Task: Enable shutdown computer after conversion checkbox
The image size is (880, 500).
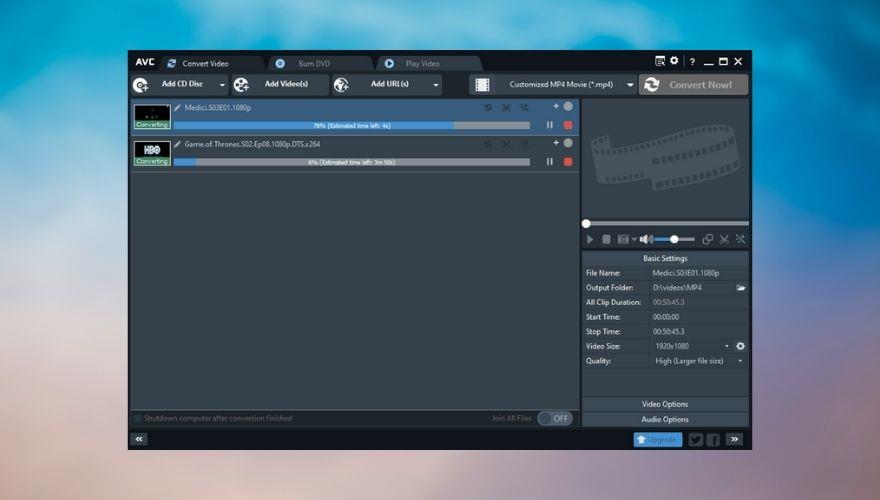Action: [137, 418]
